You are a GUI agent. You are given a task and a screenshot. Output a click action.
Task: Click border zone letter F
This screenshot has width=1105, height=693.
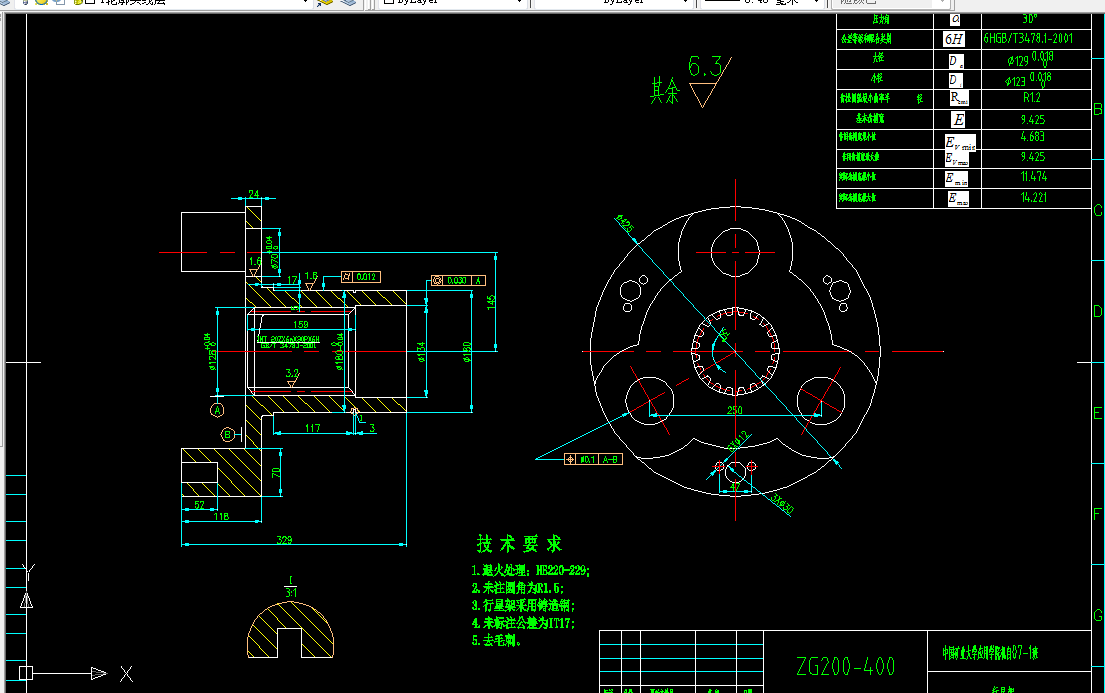(x=1097, y=514)
